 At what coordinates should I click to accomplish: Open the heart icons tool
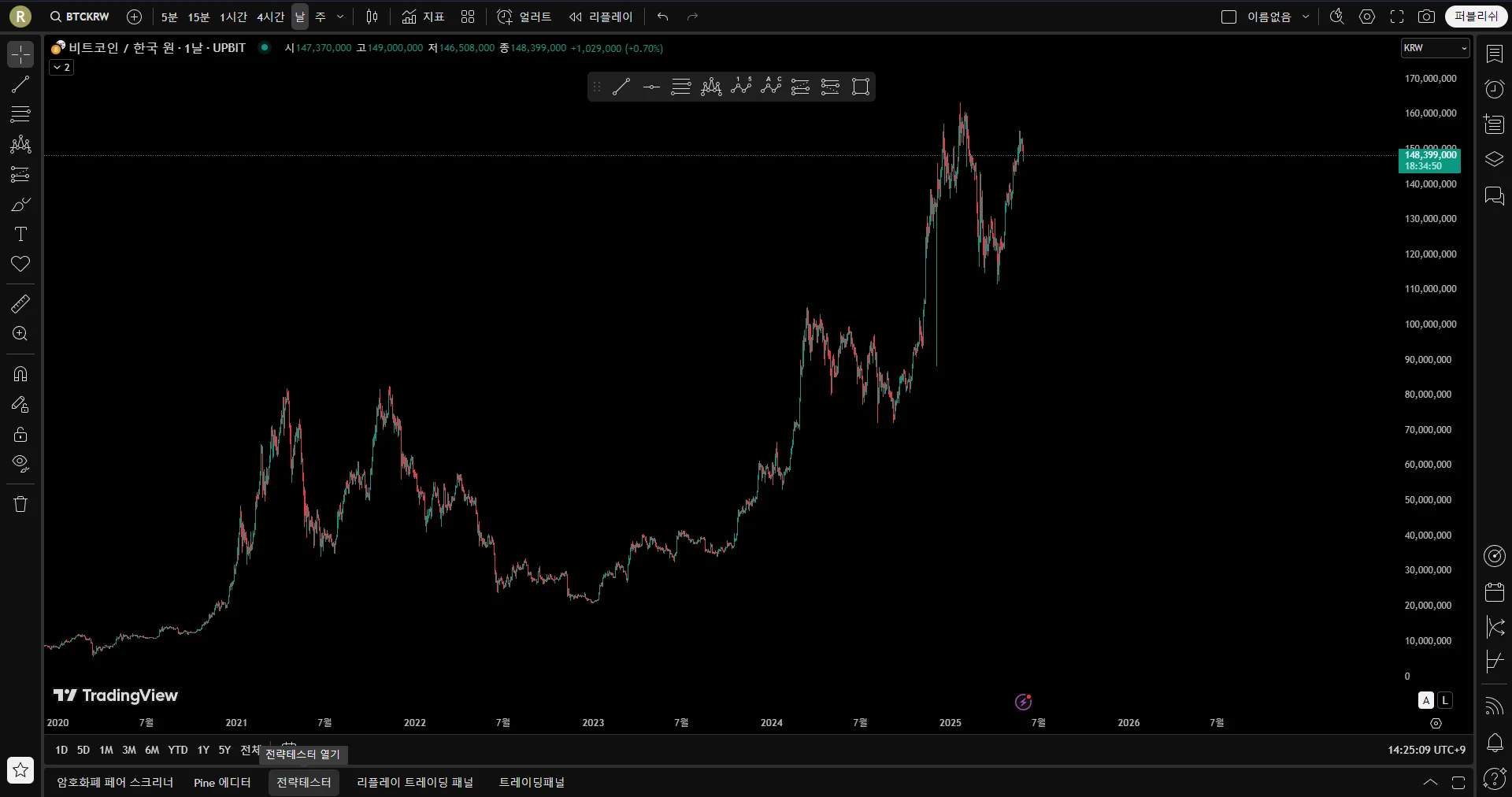click(20, 264)
